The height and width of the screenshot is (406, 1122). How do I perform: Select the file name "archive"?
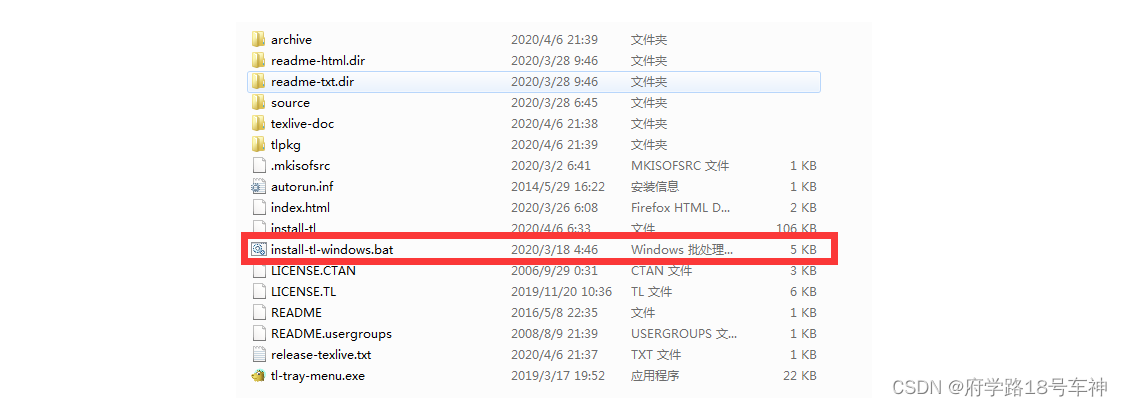[x=291, y=39]
